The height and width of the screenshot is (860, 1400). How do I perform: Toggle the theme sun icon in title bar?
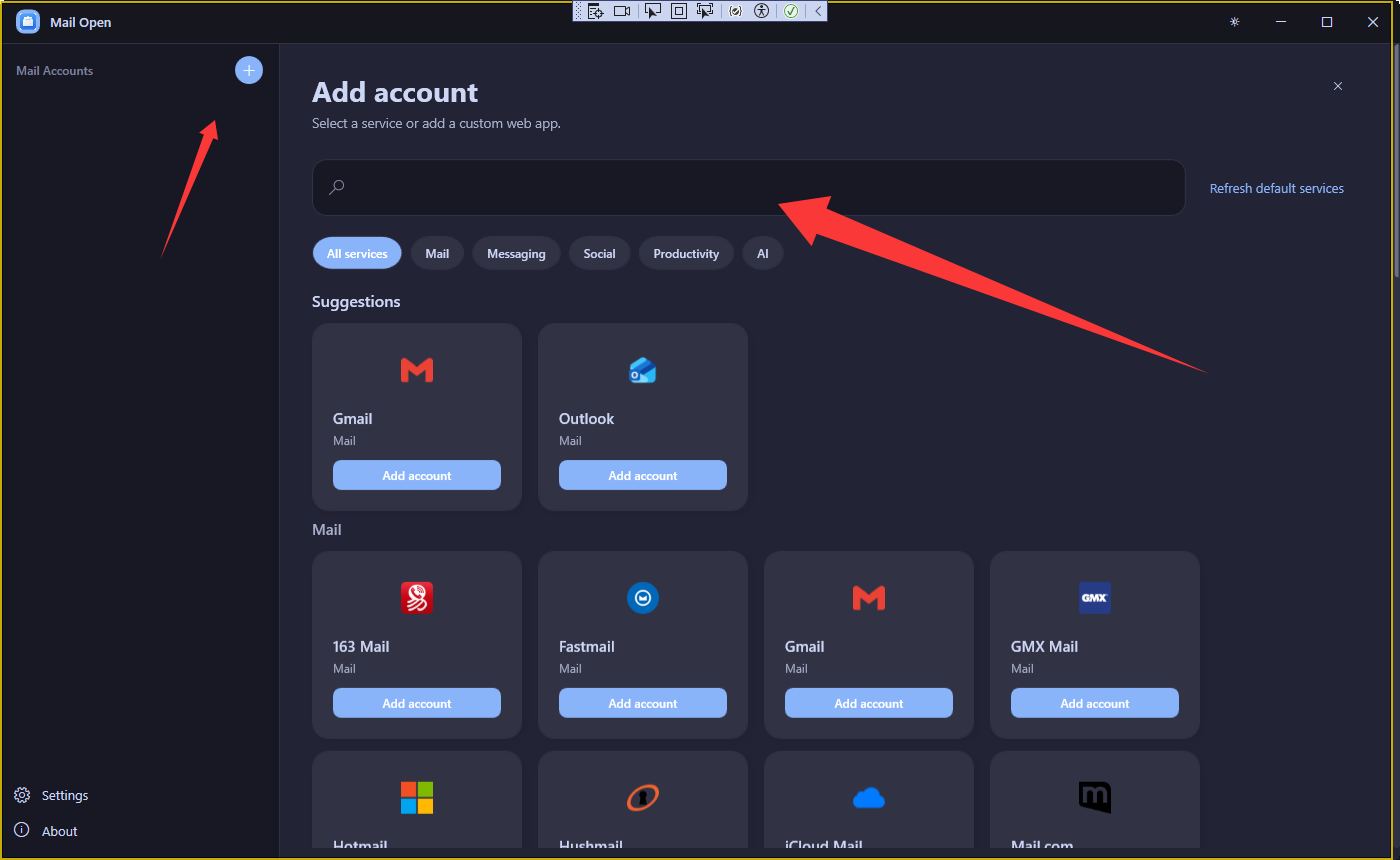pos(1235,22)
